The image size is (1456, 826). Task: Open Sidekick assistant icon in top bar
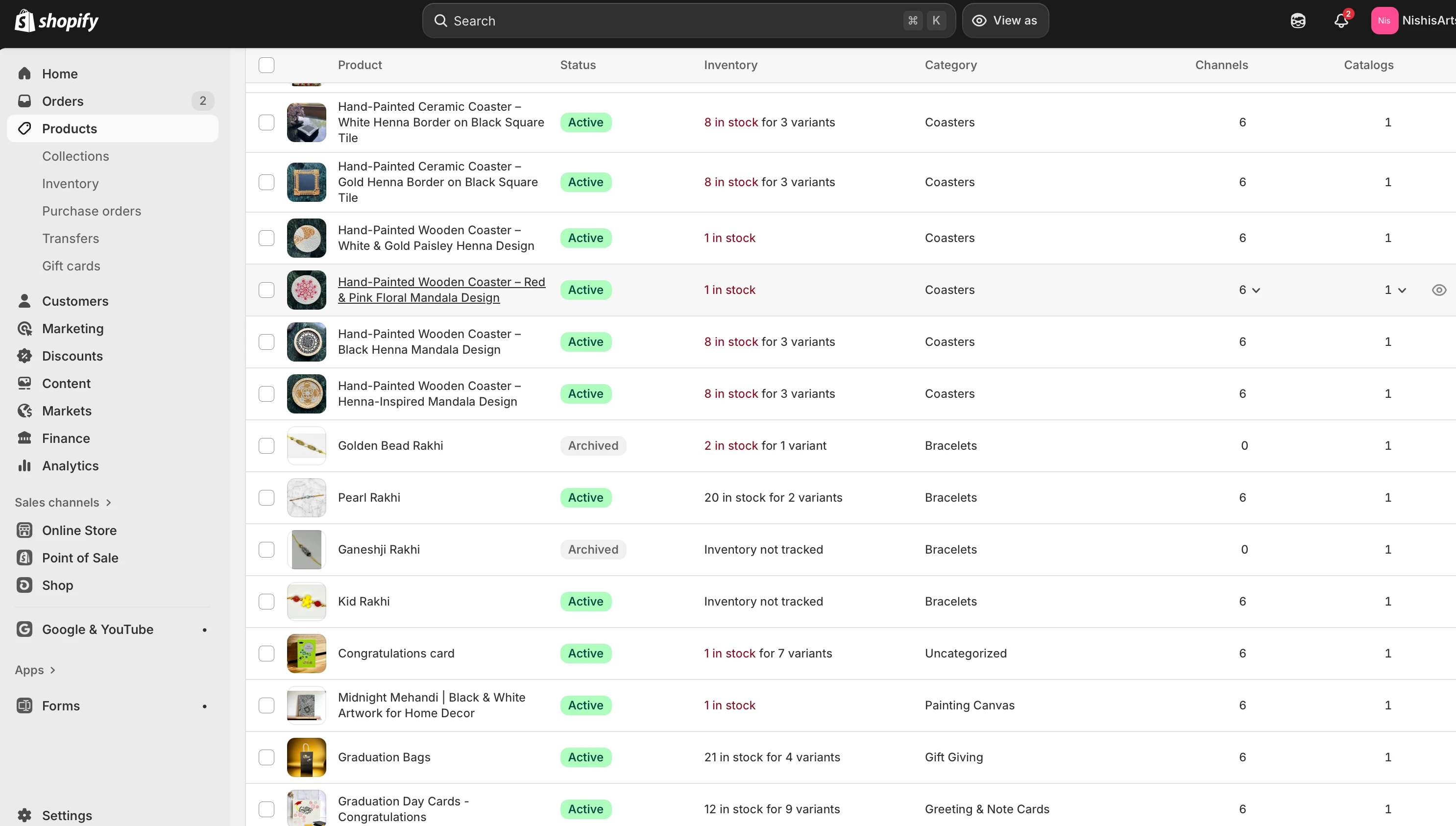(1298, 21)
